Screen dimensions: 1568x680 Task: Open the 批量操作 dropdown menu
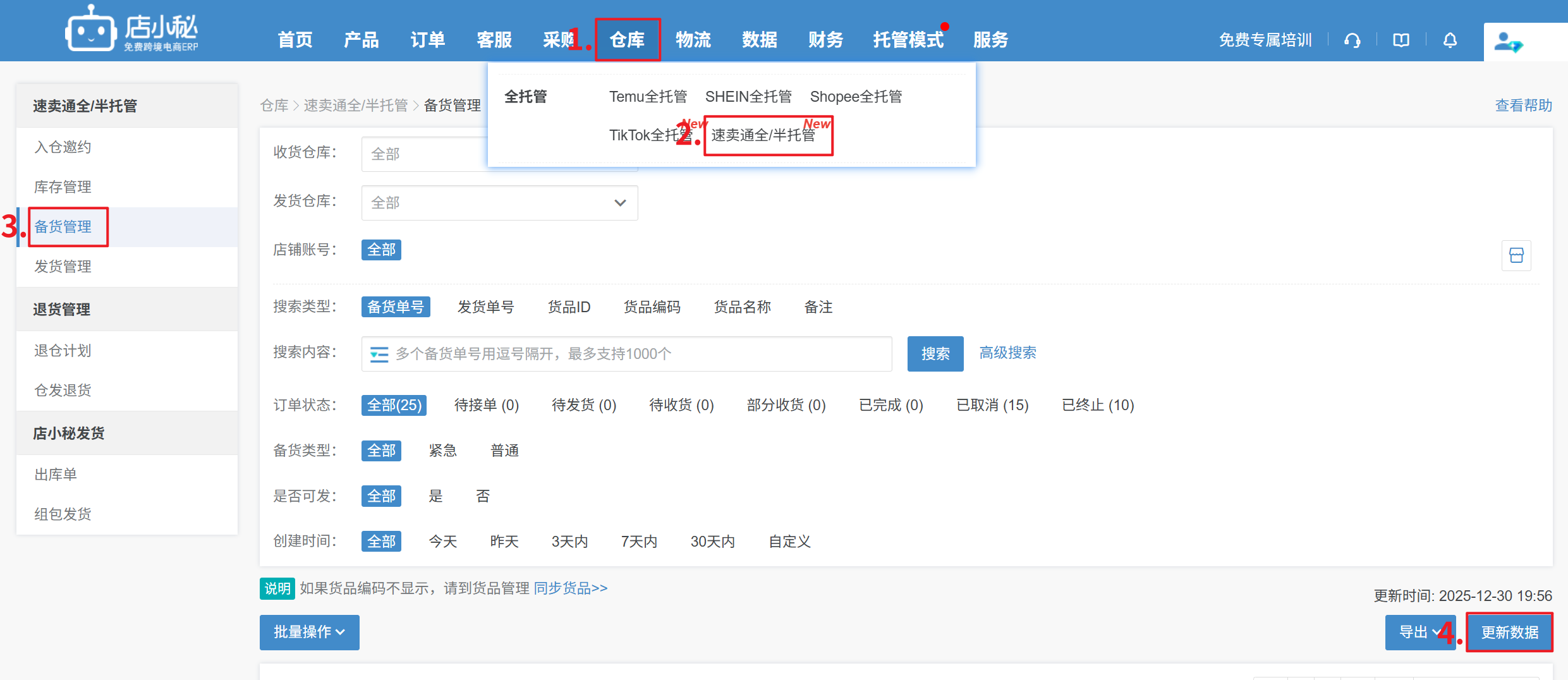tap(309, 632)
